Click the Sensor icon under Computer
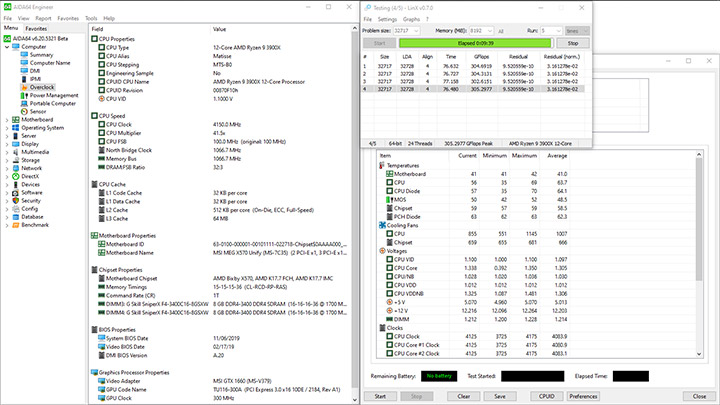 (x=25, y=112)
